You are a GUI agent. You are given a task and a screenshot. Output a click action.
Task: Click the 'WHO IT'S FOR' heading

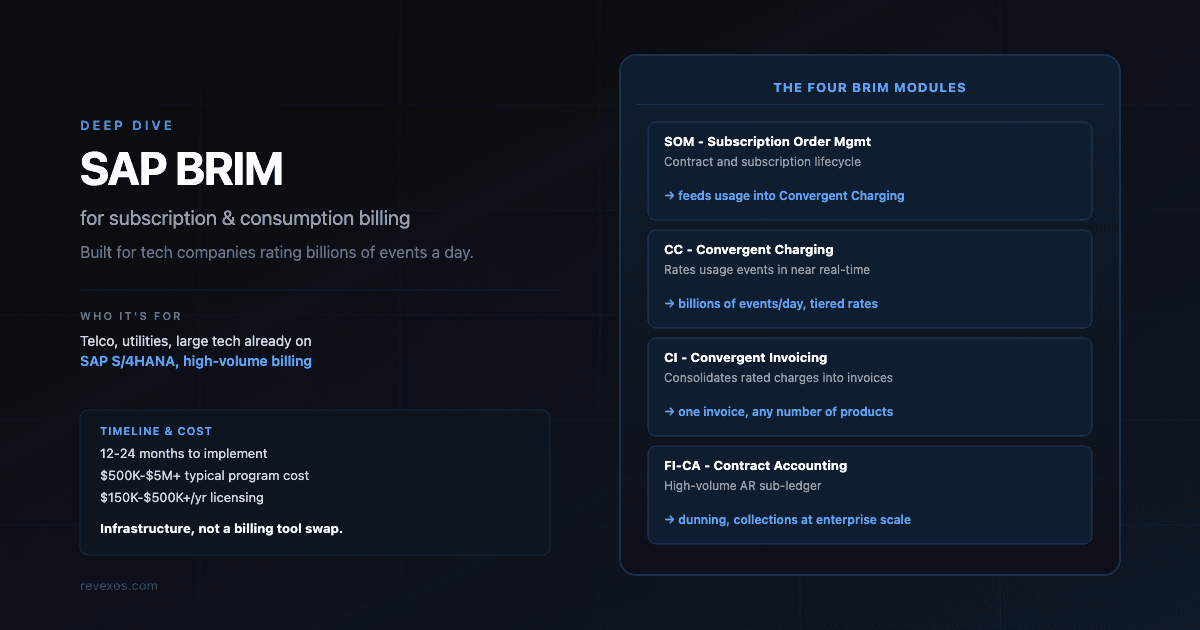[131, 316]
